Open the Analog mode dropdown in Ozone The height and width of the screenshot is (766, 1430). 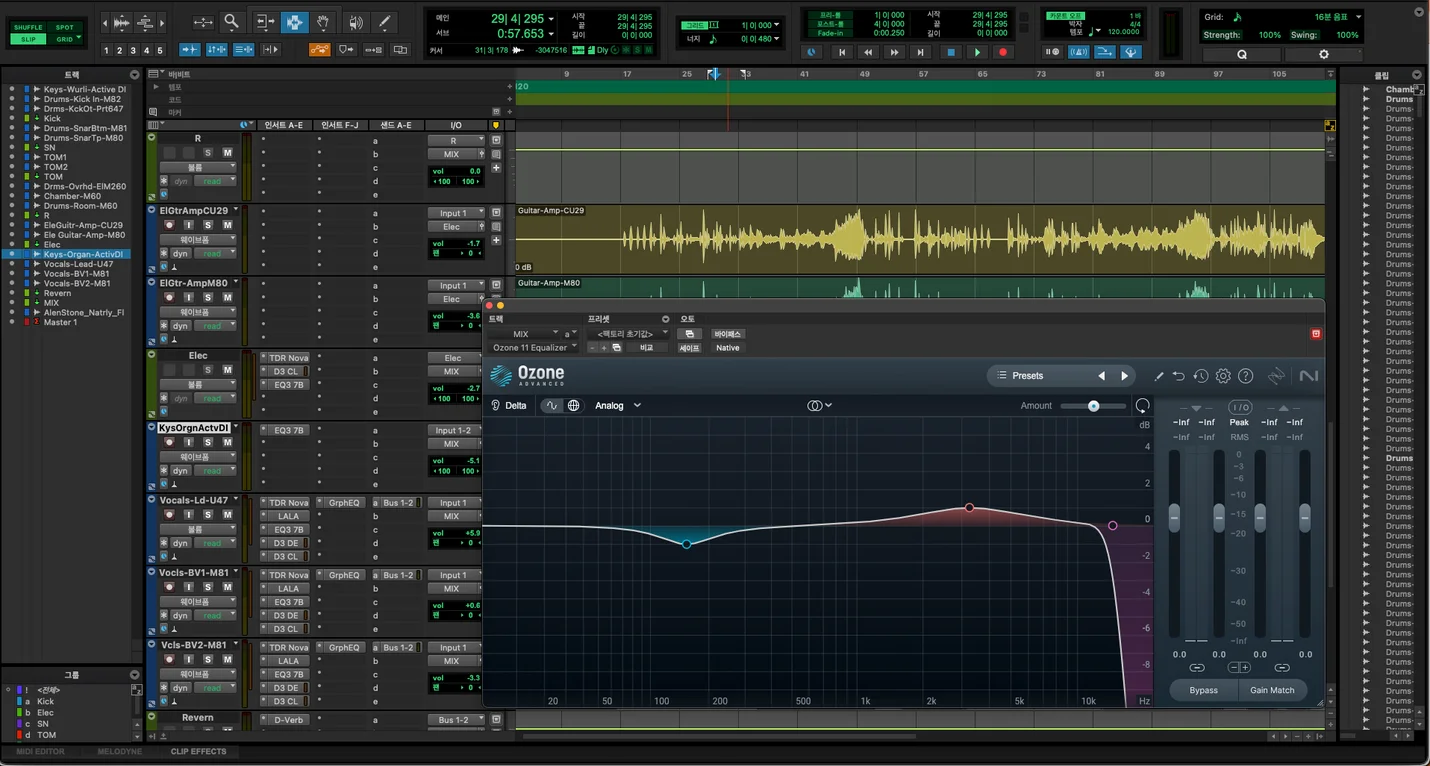click(x=618, y=406)
